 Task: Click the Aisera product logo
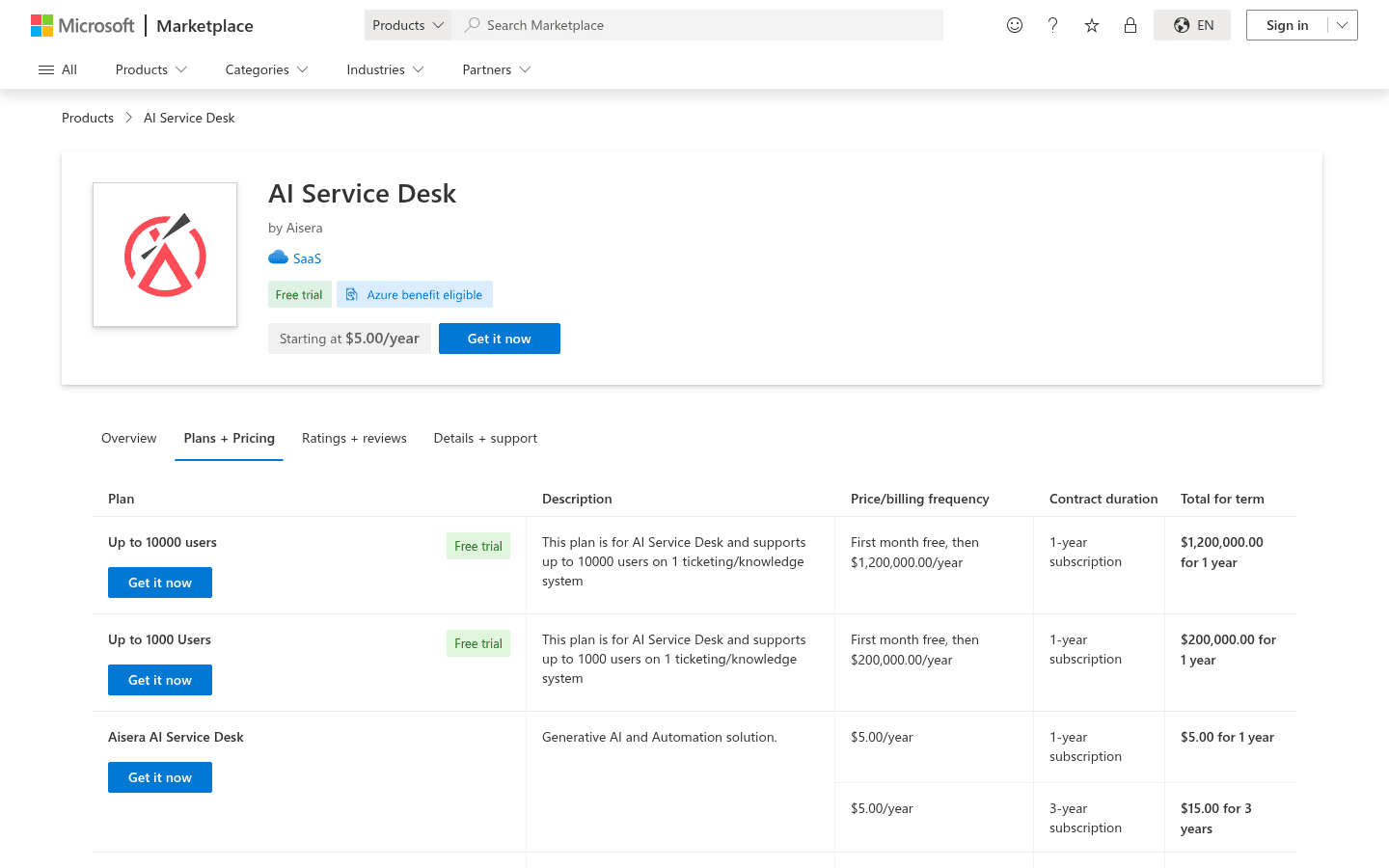click(x=165, y=255)
